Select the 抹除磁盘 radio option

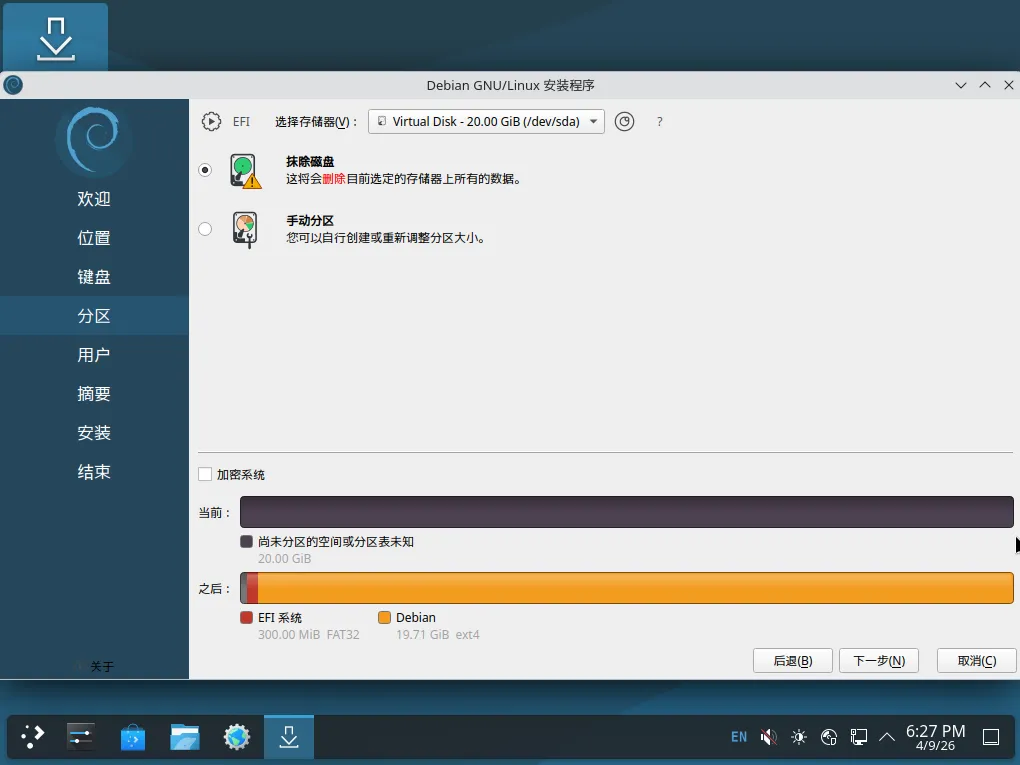pyautogui.click(x=205, y=170)
